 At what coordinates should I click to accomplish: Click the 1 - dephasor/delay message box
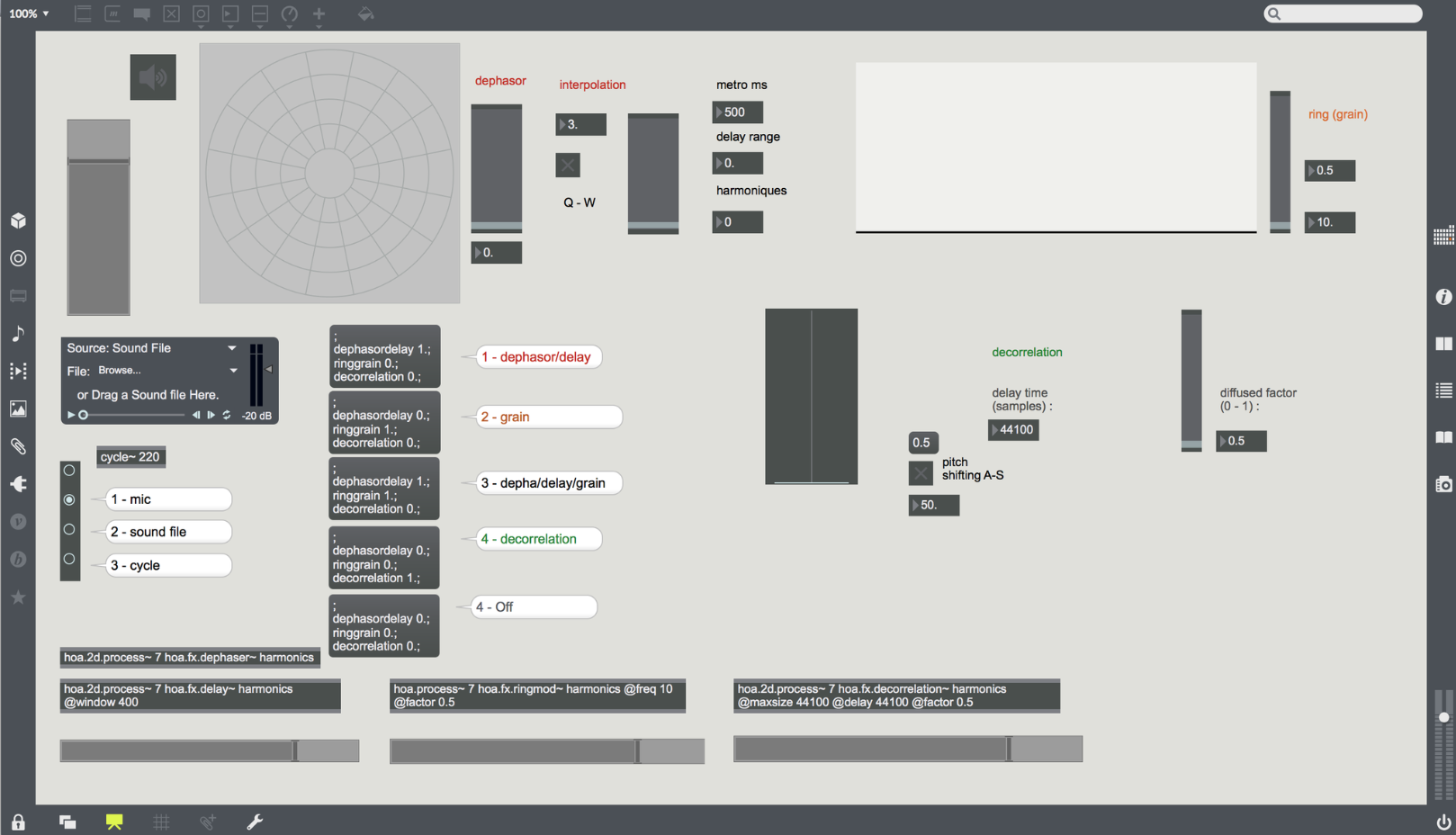coord(538,357)
